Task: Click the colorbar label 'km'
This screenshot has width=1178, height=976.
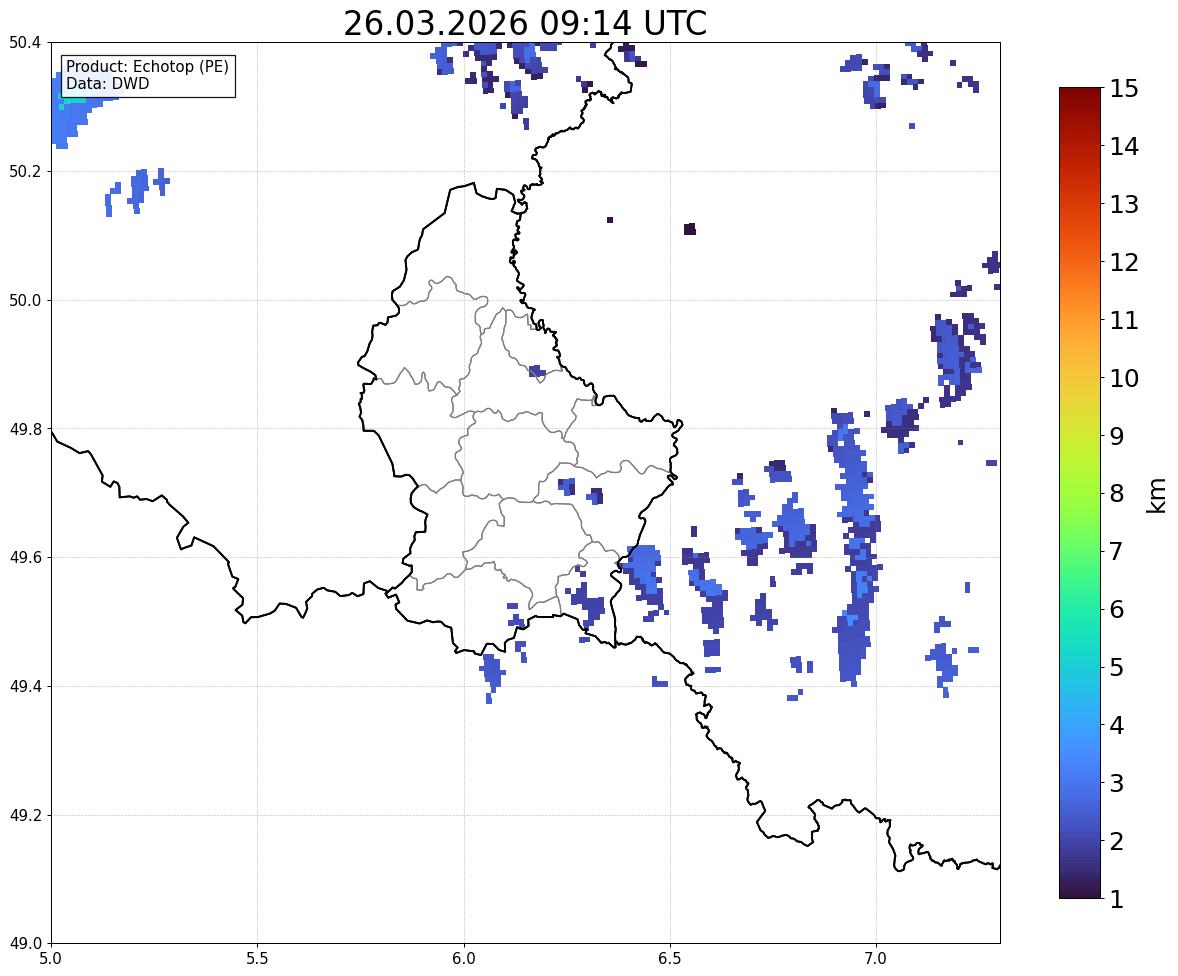Action: point(1157,495)
